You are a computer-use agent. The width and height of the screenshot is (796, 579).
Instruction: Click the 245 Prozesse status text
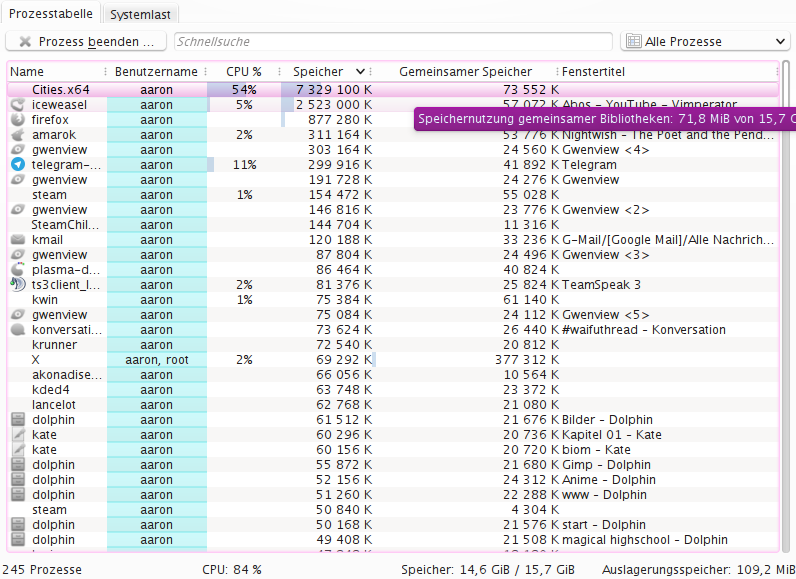point(42,570)
